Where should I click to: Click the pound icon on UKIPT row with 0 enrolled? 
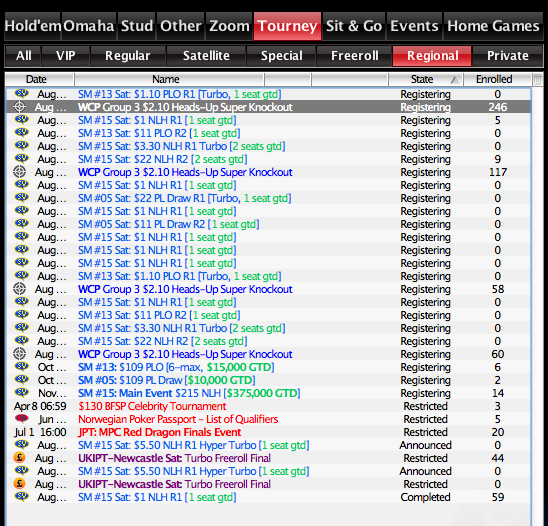pos(20,483)
